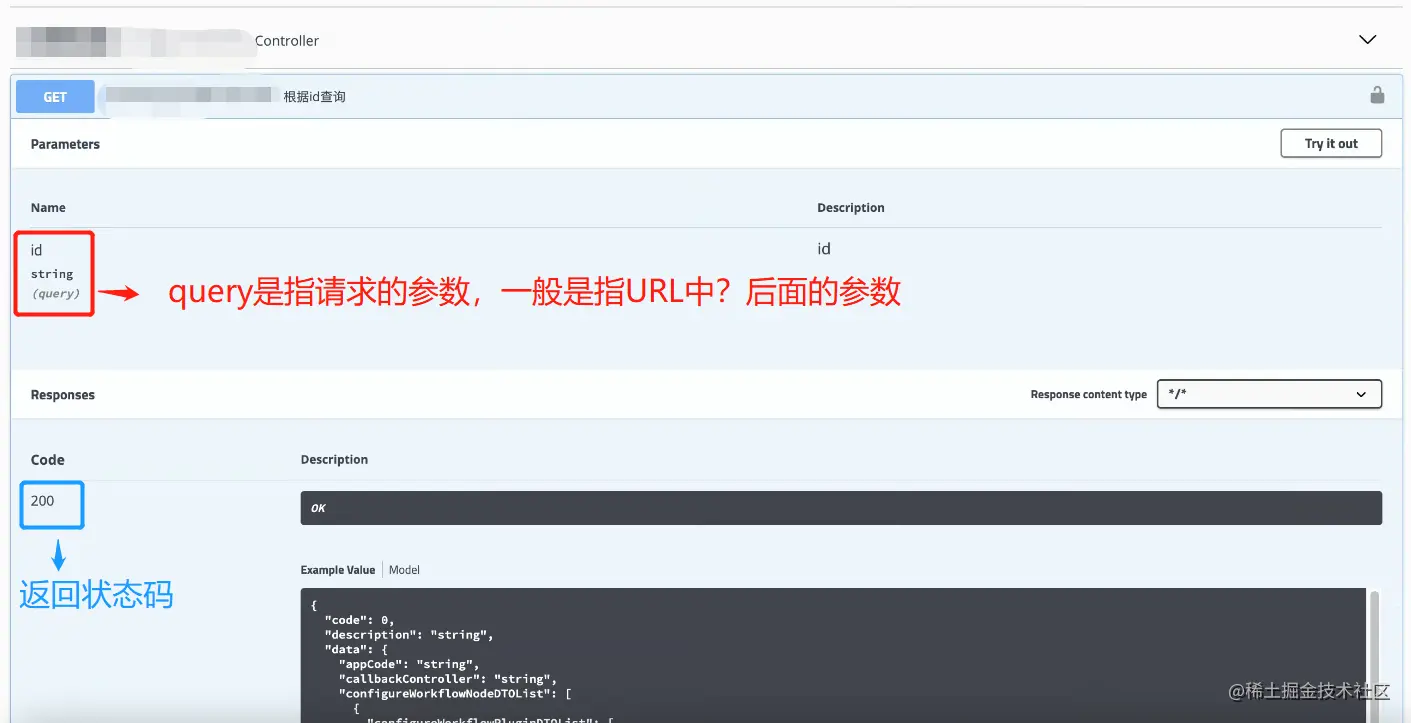Click the lock authorization icon
The height and width of the screenshot is (723, 1411).
coord(1377,96)
